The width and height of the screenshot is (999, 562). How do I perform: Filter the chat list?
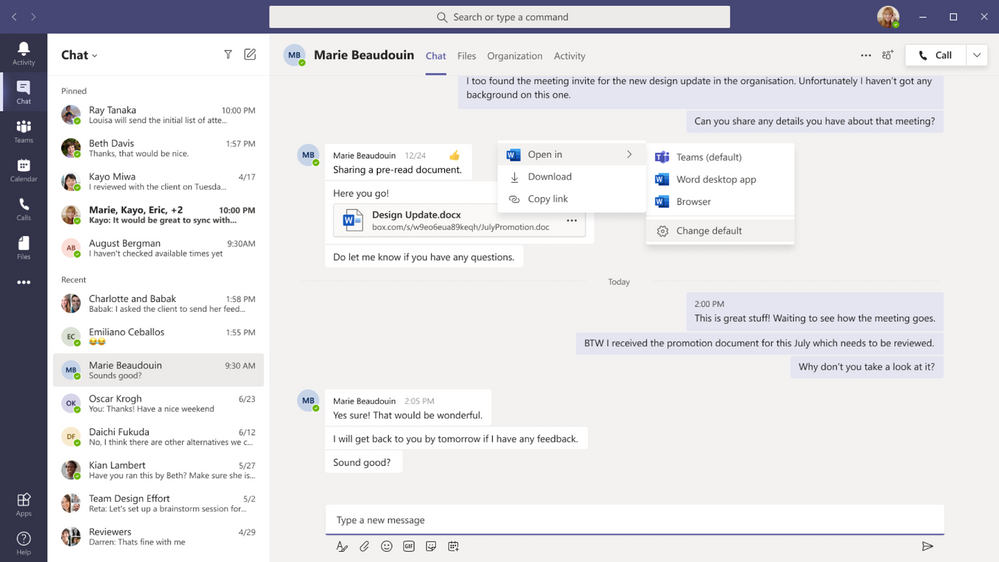pos(228,55)
